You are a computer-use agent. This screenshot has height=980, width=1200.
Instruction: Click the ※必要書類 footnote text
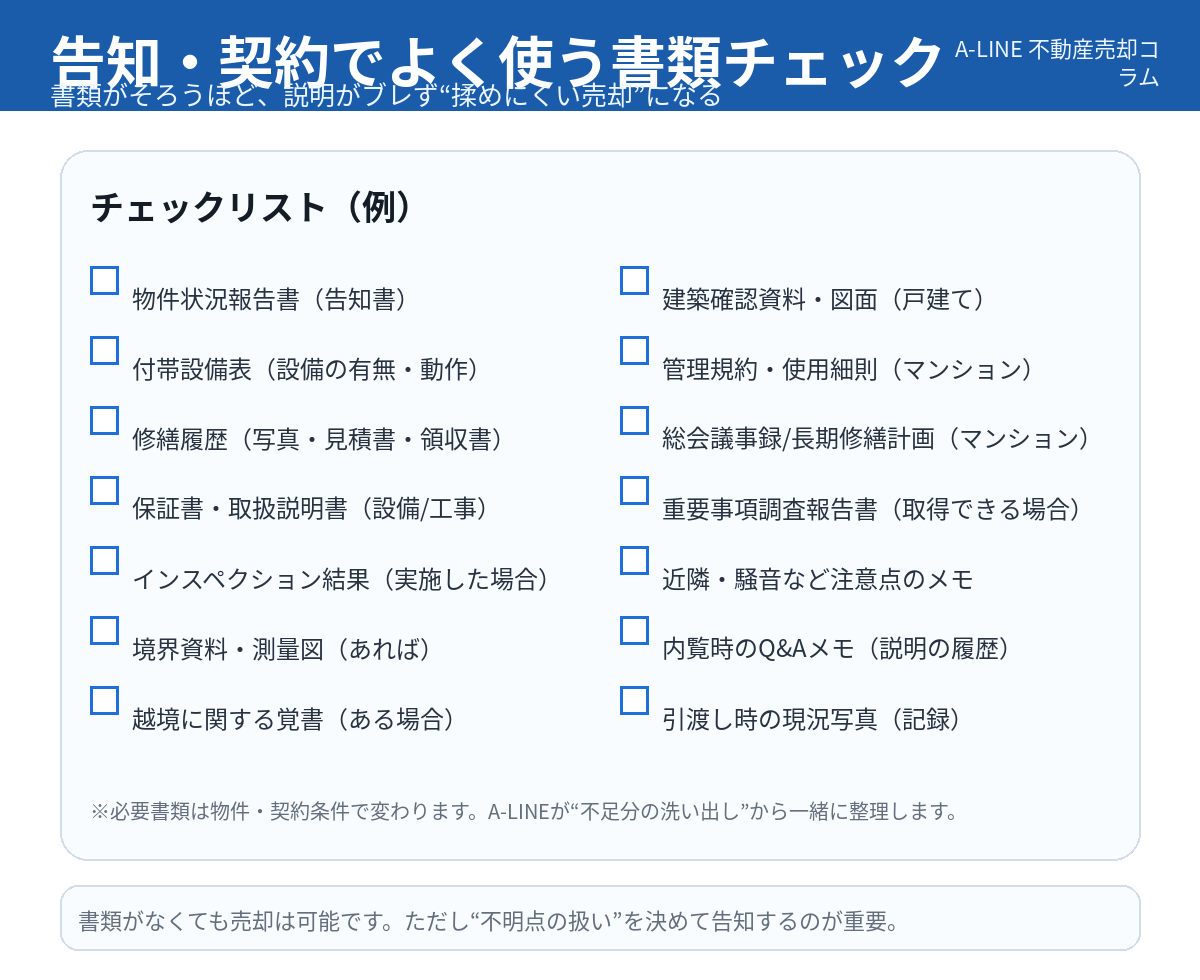point(524,811)
